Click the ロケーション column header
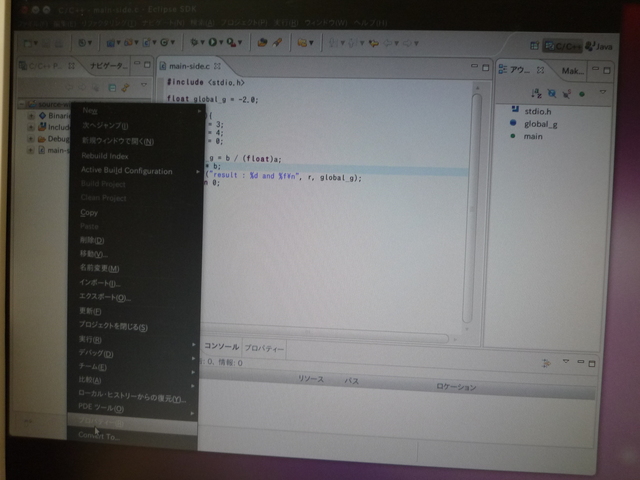 tap(456, 387)
